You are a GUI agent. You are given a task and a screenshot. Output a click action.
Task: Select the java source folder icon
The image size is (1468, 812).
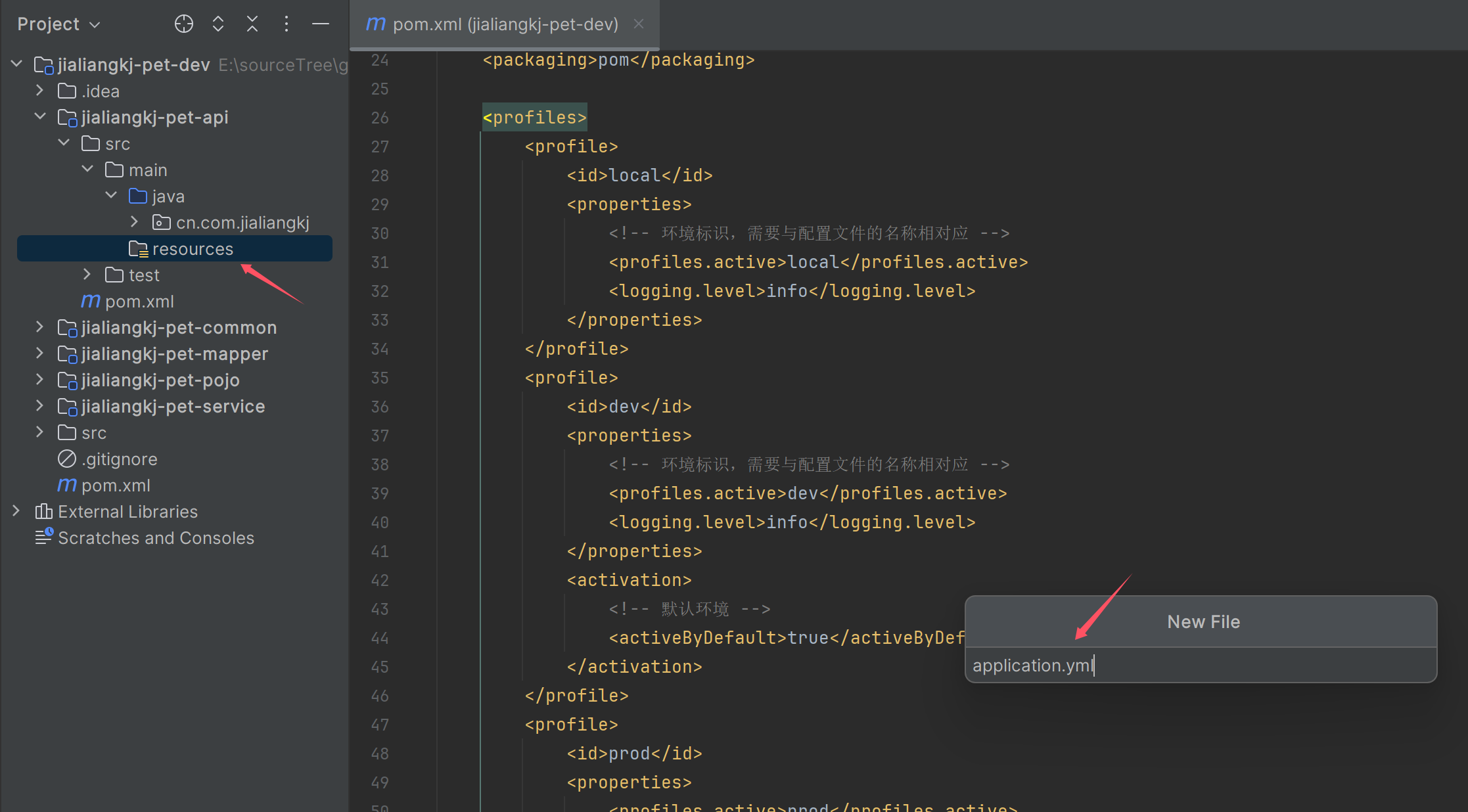pyautogui.click(x=138, y=196)
